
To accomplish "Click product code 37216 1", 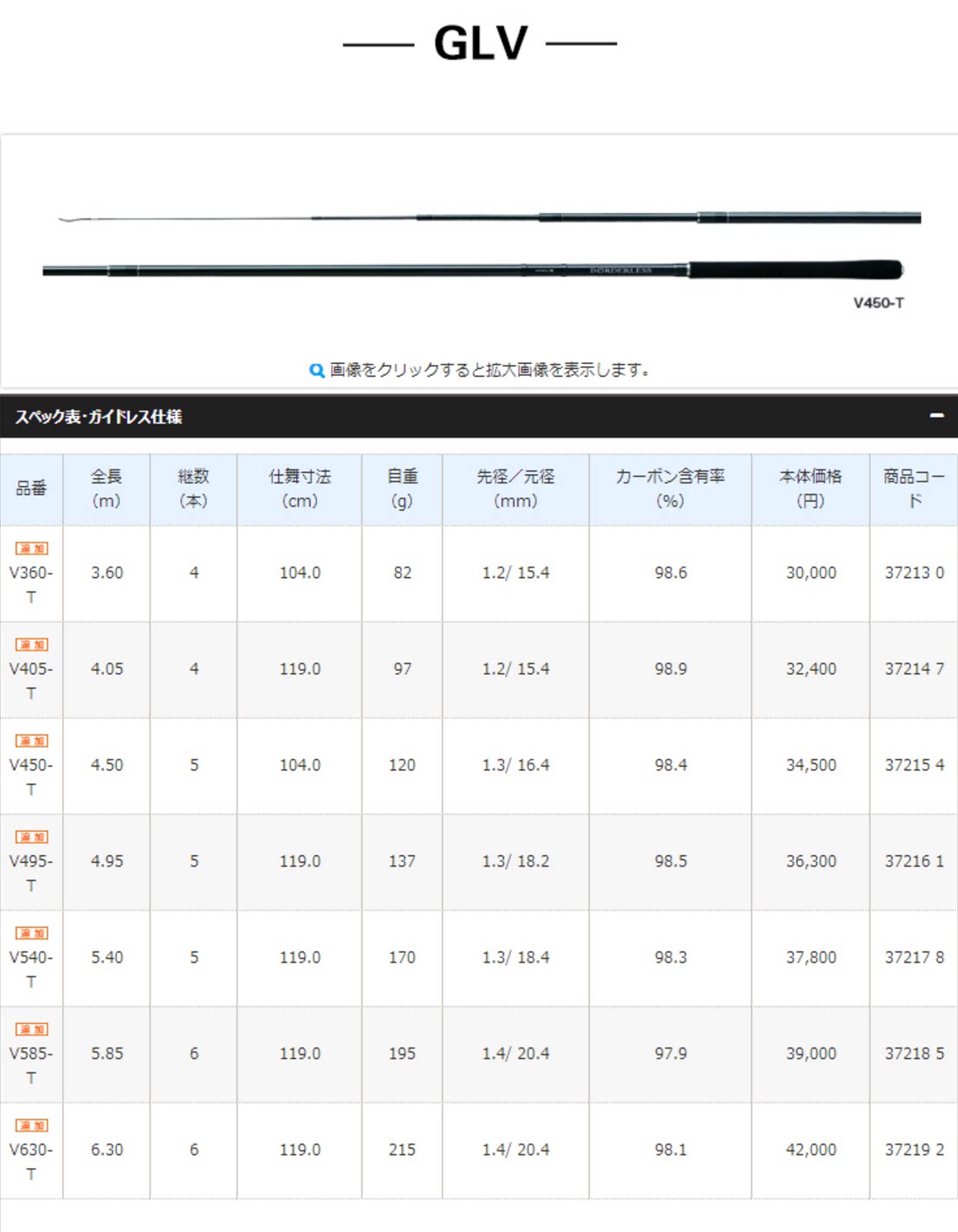I will point(914,861).
